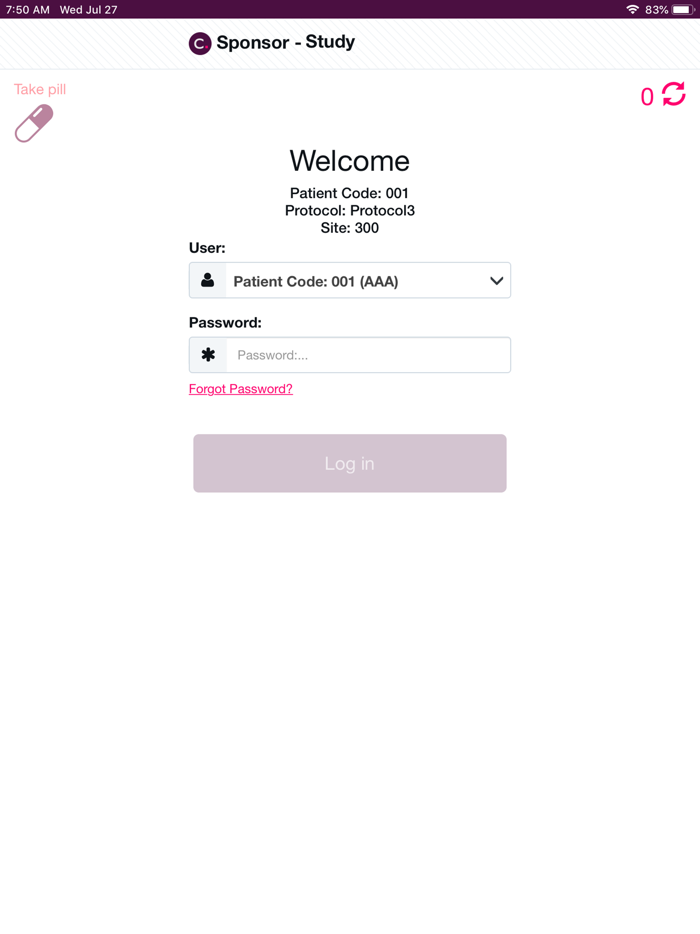Click the Log in button
Screen dimensions: 700x934
pos(350,463)
